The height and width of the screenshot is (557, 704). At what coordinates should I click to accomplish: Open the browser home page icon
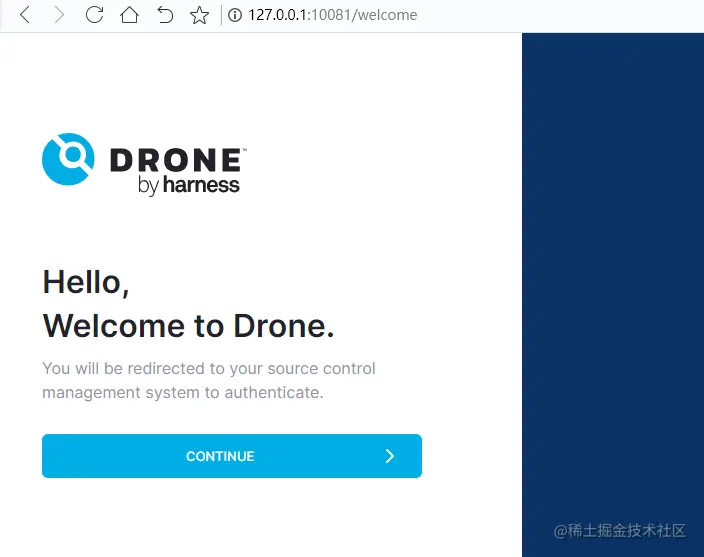pos(129,15)
